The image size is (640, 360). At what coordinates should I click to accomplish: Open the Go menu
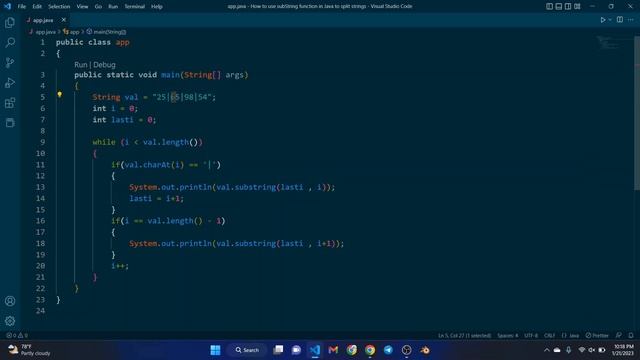pos(98,7)
